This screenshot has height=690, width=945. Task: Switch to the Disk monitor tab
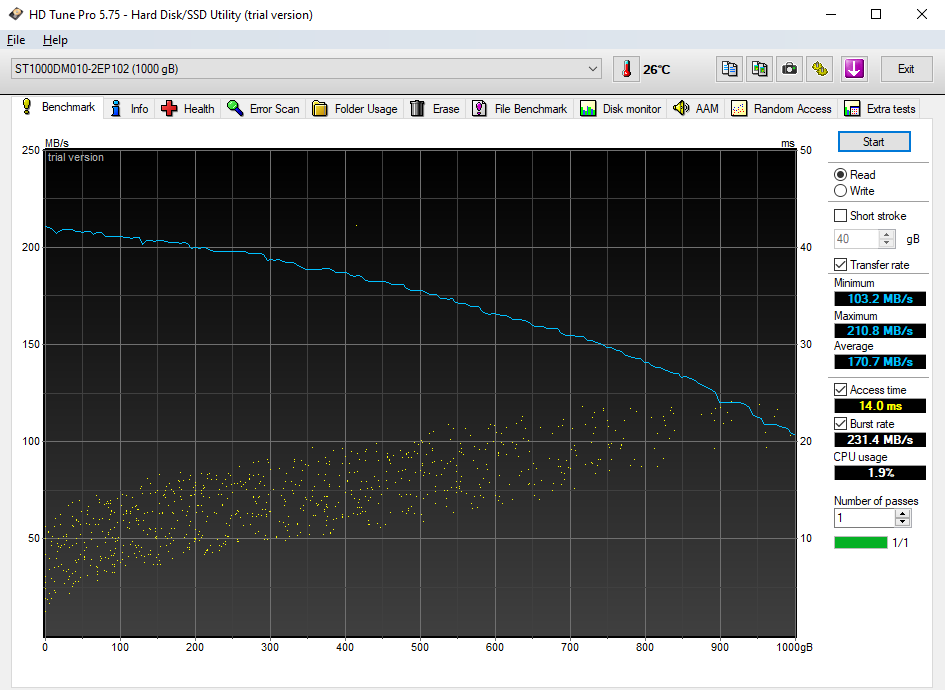coord(620,108)
